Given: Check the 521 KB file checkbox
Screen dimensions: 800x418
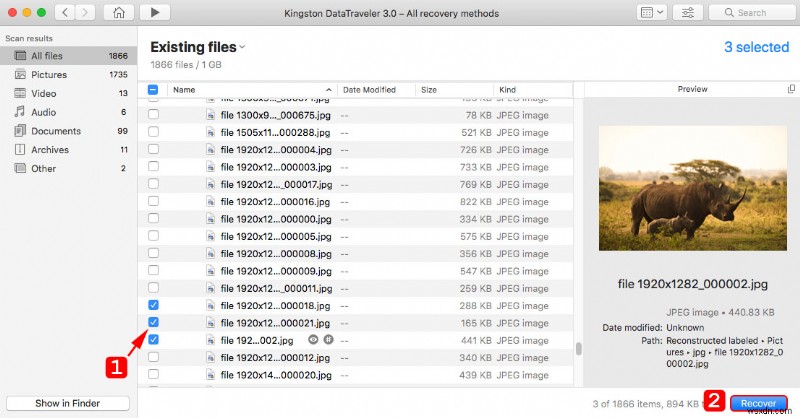Looking at the screenshot, I should click(153, 132).
